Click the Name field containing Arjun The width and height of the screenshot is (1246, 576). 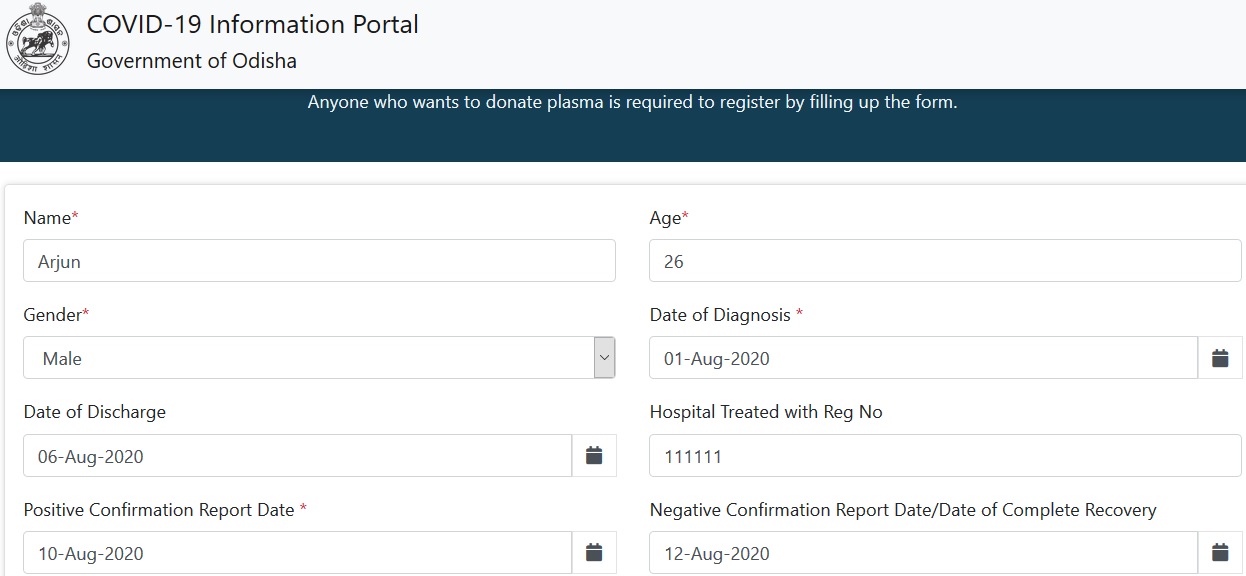click(319, 261)
